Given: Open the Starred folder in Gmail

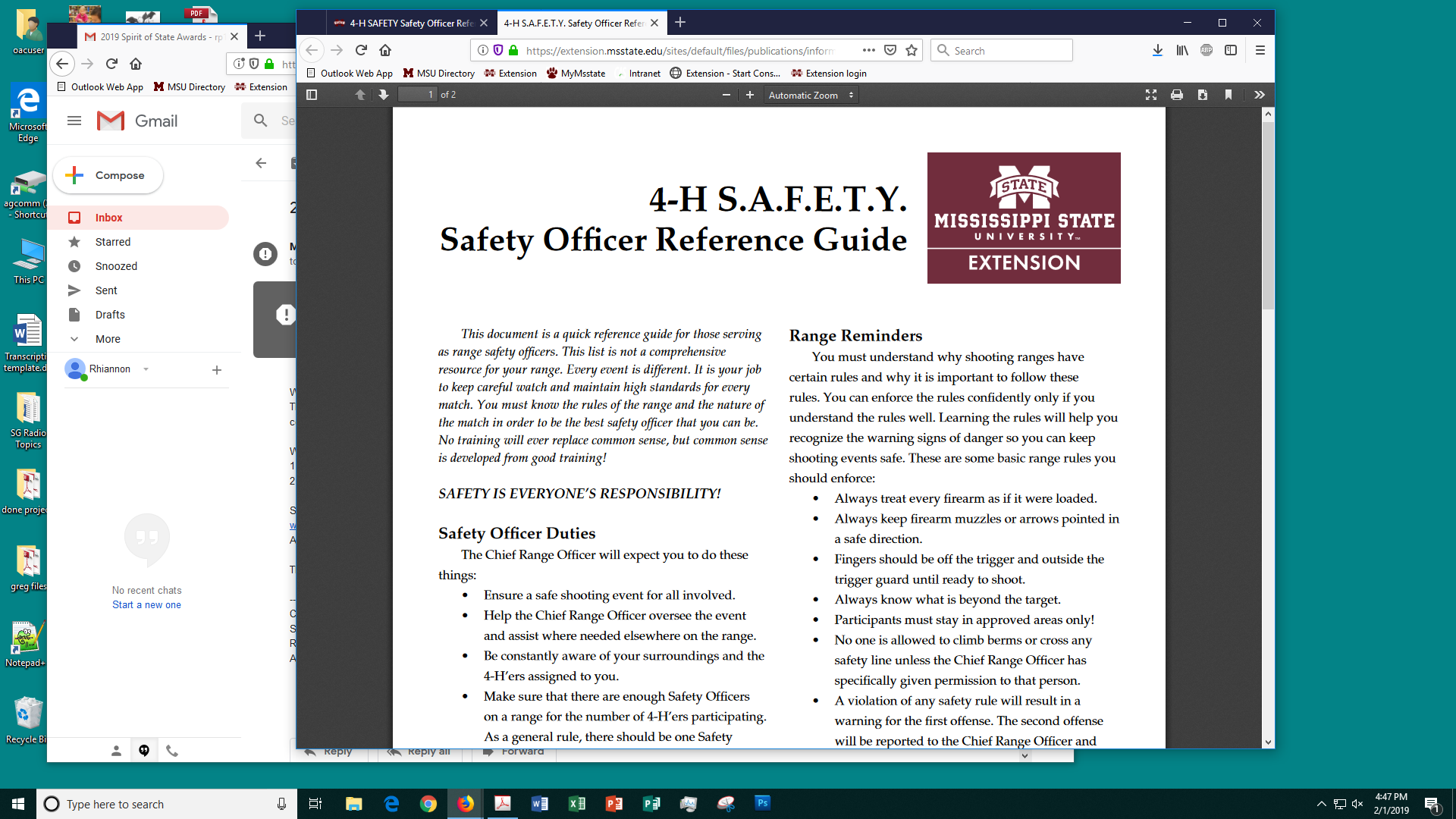Looking at the screenshot, I should (139, 242).
